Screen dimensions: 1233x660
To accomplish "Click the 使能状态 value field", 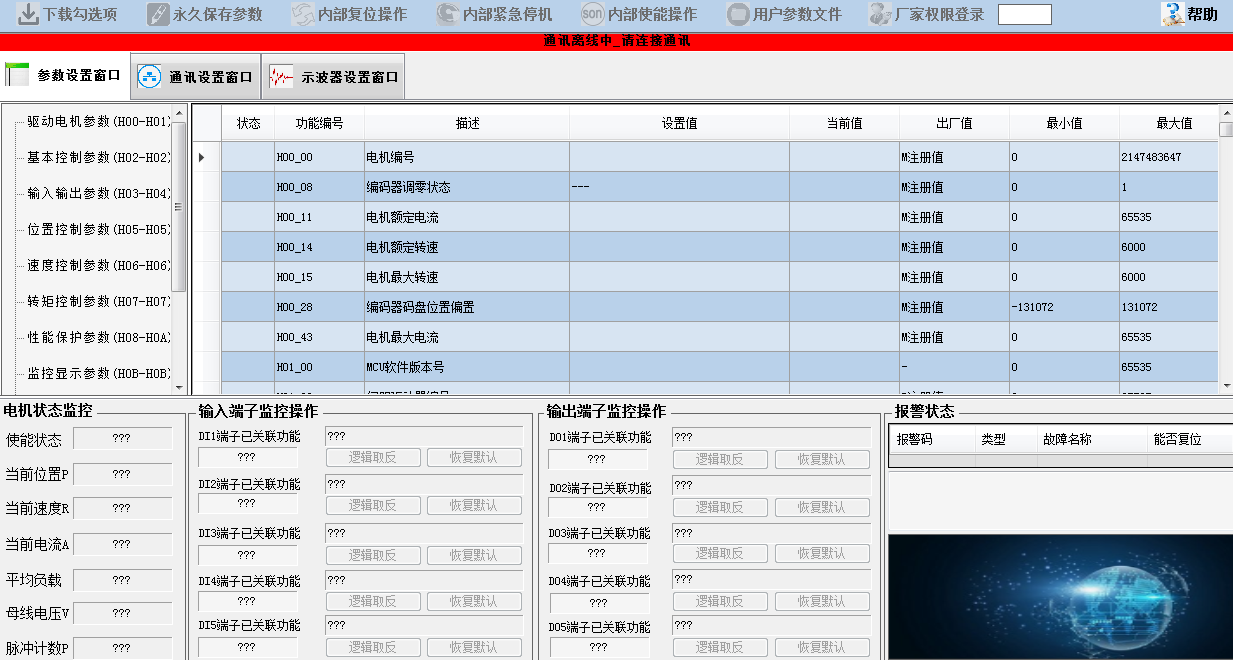I will tap(121, 438).
